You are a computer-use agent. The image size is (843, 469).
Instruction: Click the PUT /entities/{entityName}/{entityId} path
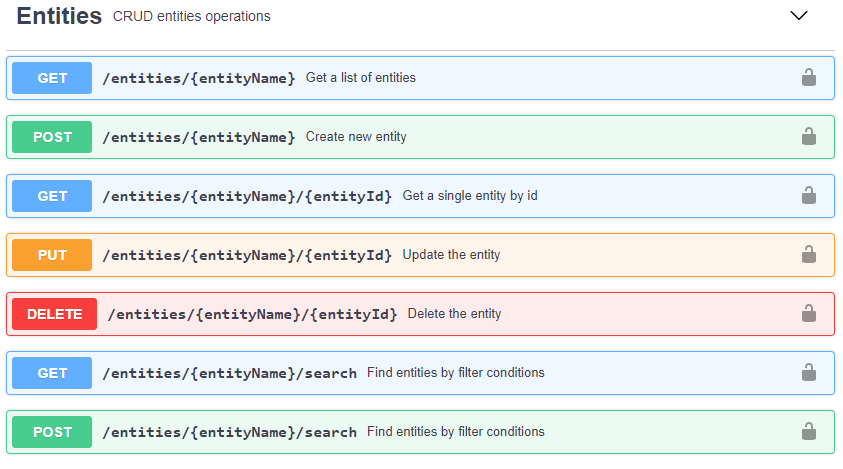(x=247, y=255)
